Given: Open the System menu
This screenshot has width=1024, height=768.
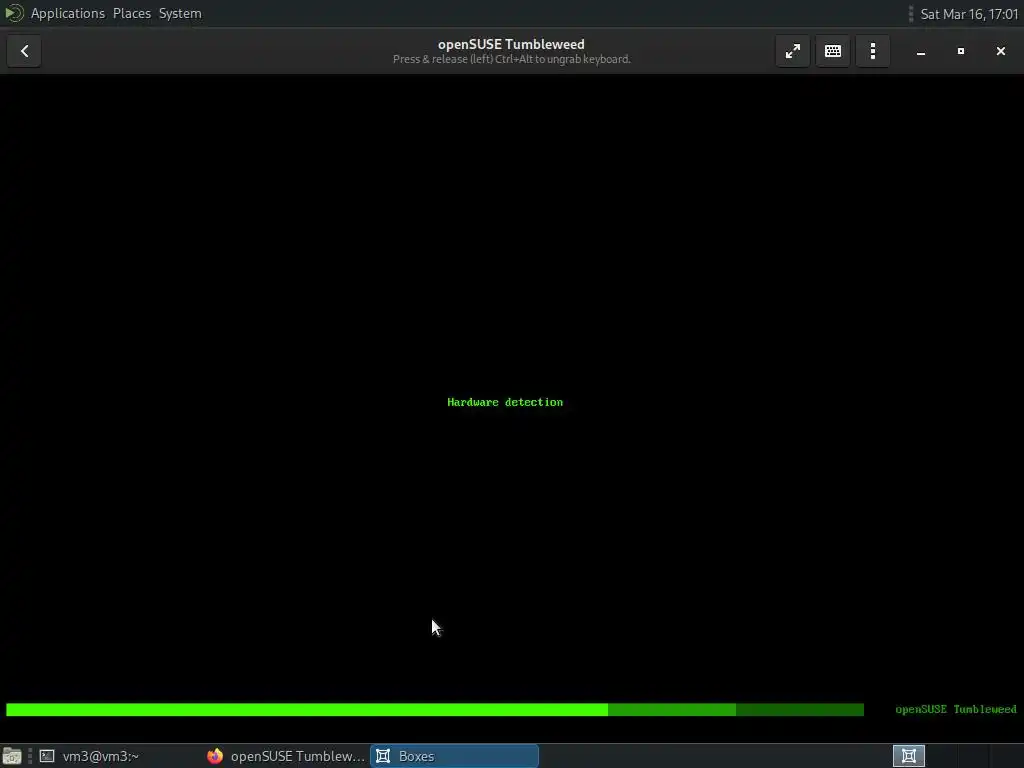Looking at the screenshot, I should 180,13.
